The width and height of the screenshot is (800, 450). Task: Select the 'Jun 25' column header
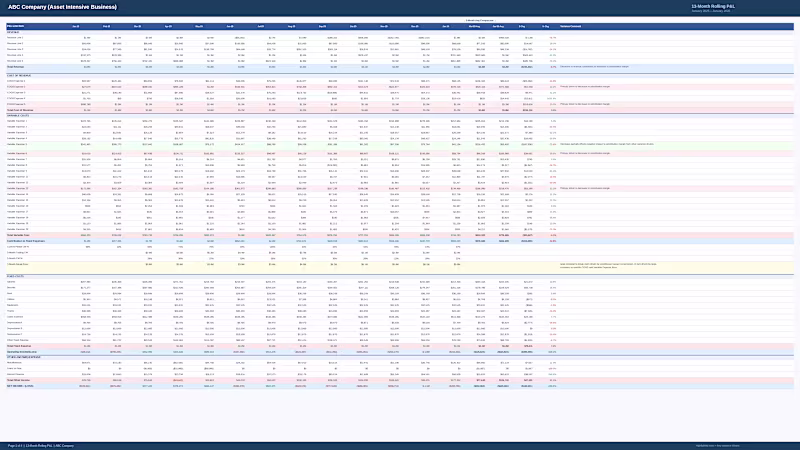coord(230,26)
